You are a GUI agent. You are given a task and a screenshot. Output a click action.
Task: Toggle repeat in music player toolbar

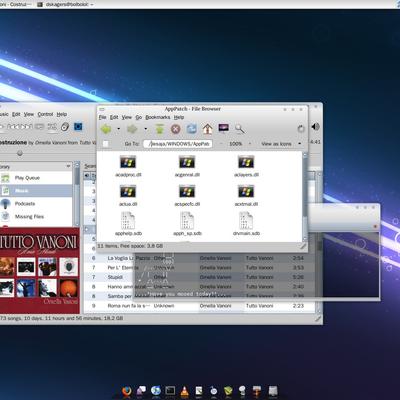click(x=39, y=127)
